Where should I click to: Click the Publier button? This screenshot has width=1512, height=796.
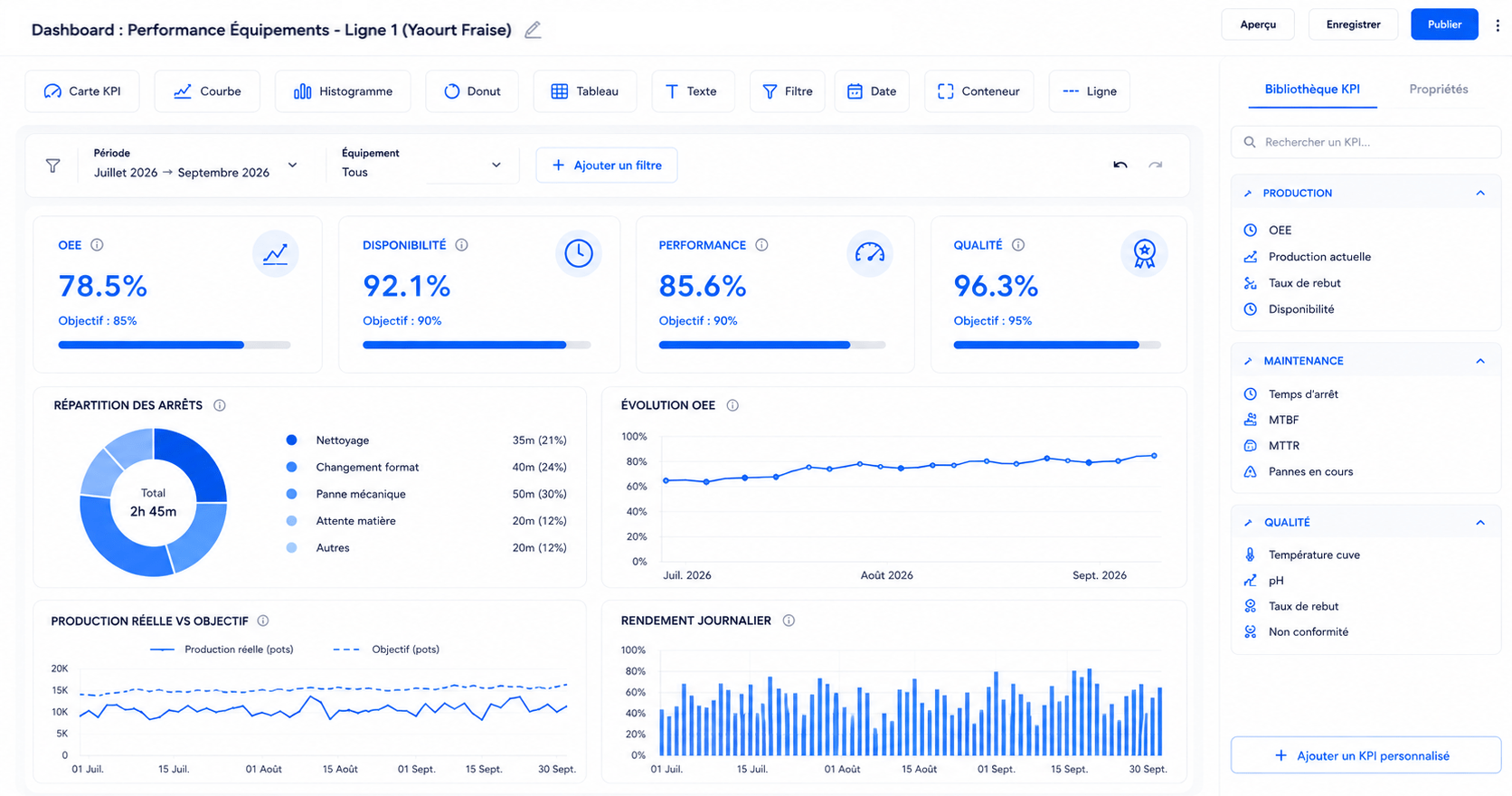pos(1444,24)
